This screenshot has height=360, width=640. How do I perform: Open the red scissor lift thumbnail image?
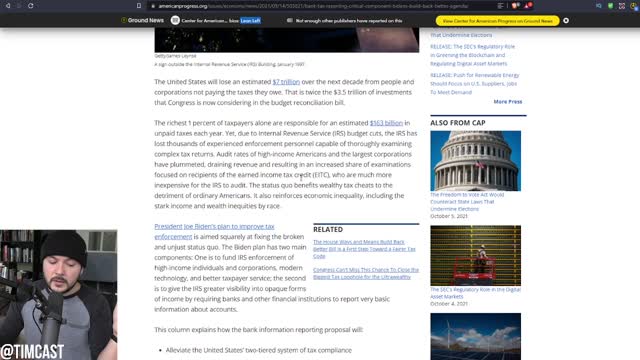pyautogui.click(x=476, y=256)
